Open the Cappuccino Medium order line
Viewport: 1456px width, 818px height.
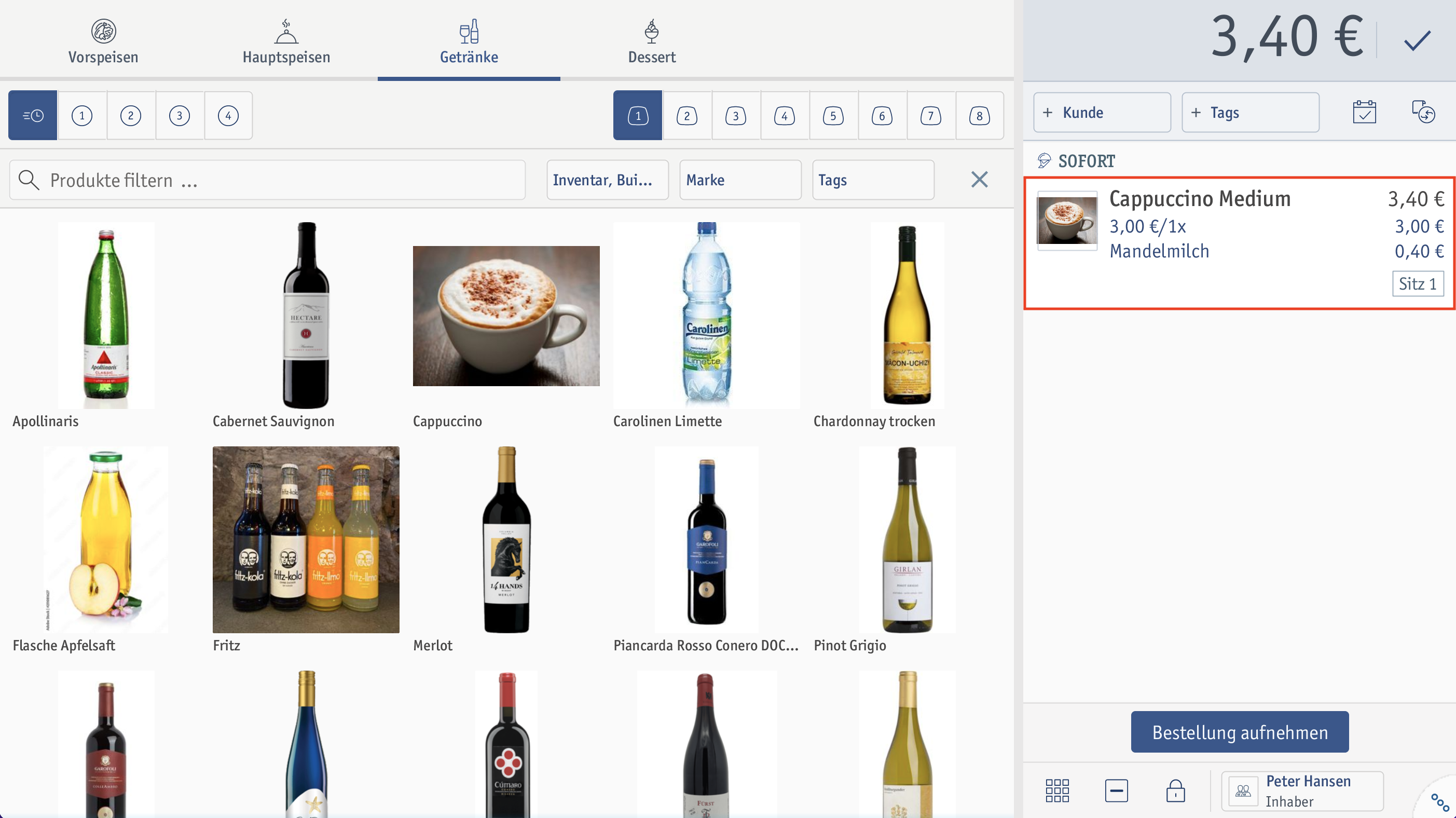pos(1239,243)
